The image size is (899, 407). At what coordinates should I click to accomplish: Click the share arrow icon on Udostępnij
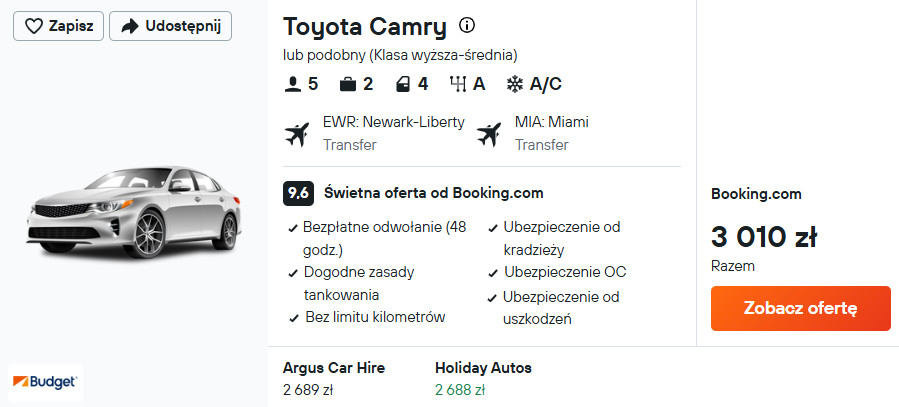(x=130, y=26)
